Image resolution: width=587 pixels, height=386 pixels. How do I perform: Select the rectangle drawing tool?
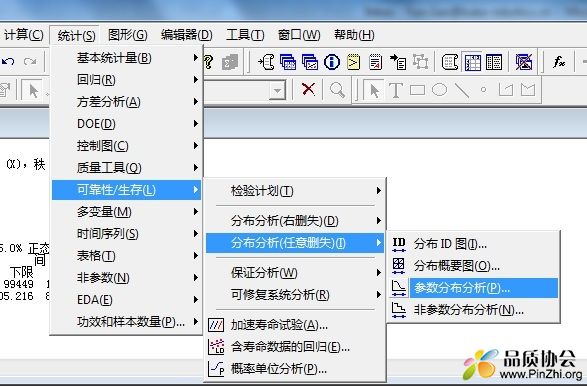417,90
